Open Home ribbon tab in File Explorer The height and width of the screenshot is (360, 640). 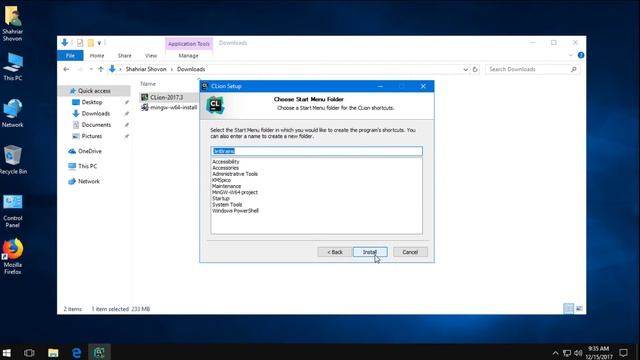97,56
